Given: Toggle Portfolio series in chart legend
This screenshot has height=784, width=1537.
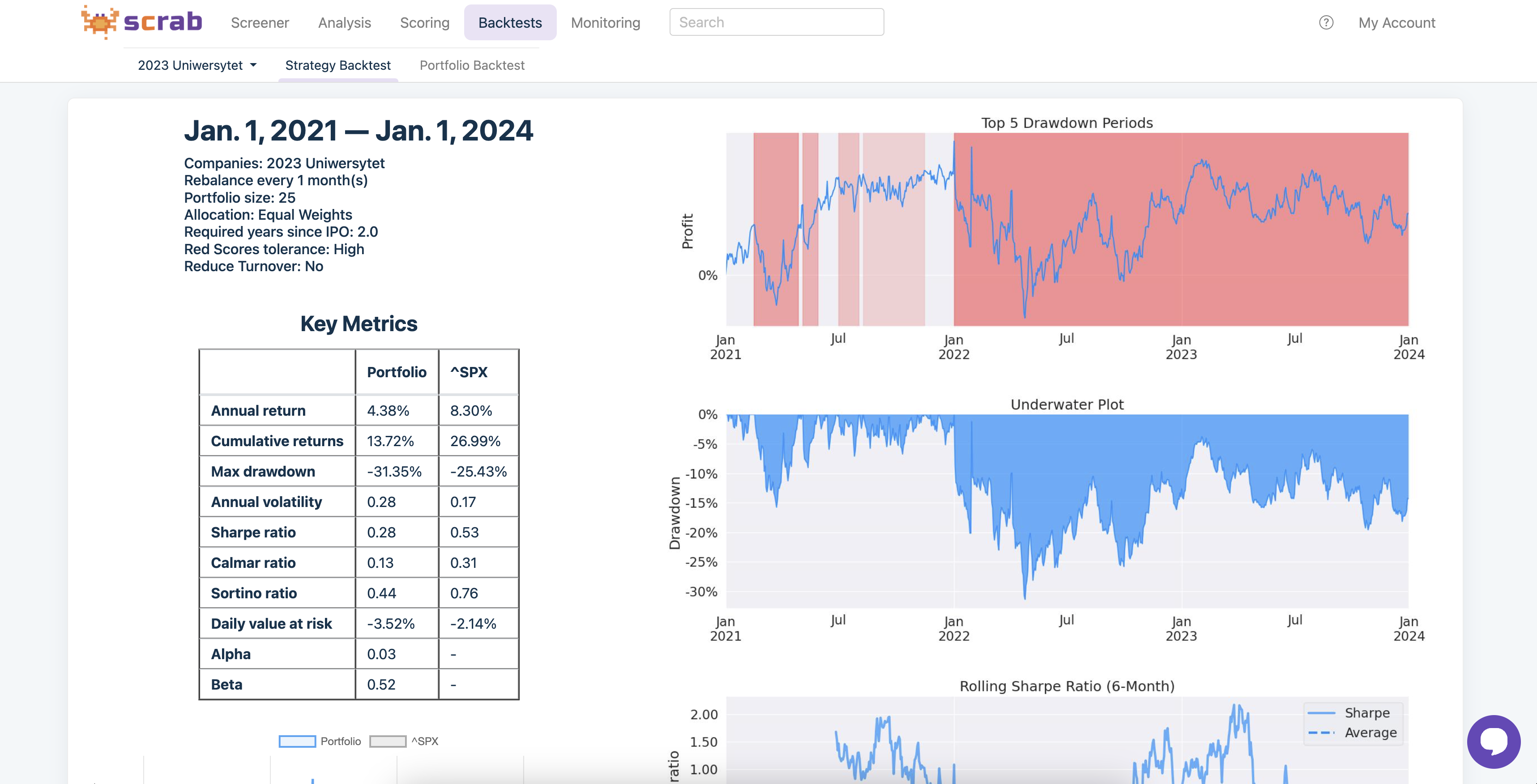Looking at the screenshot, I should (x=340, y=741).
